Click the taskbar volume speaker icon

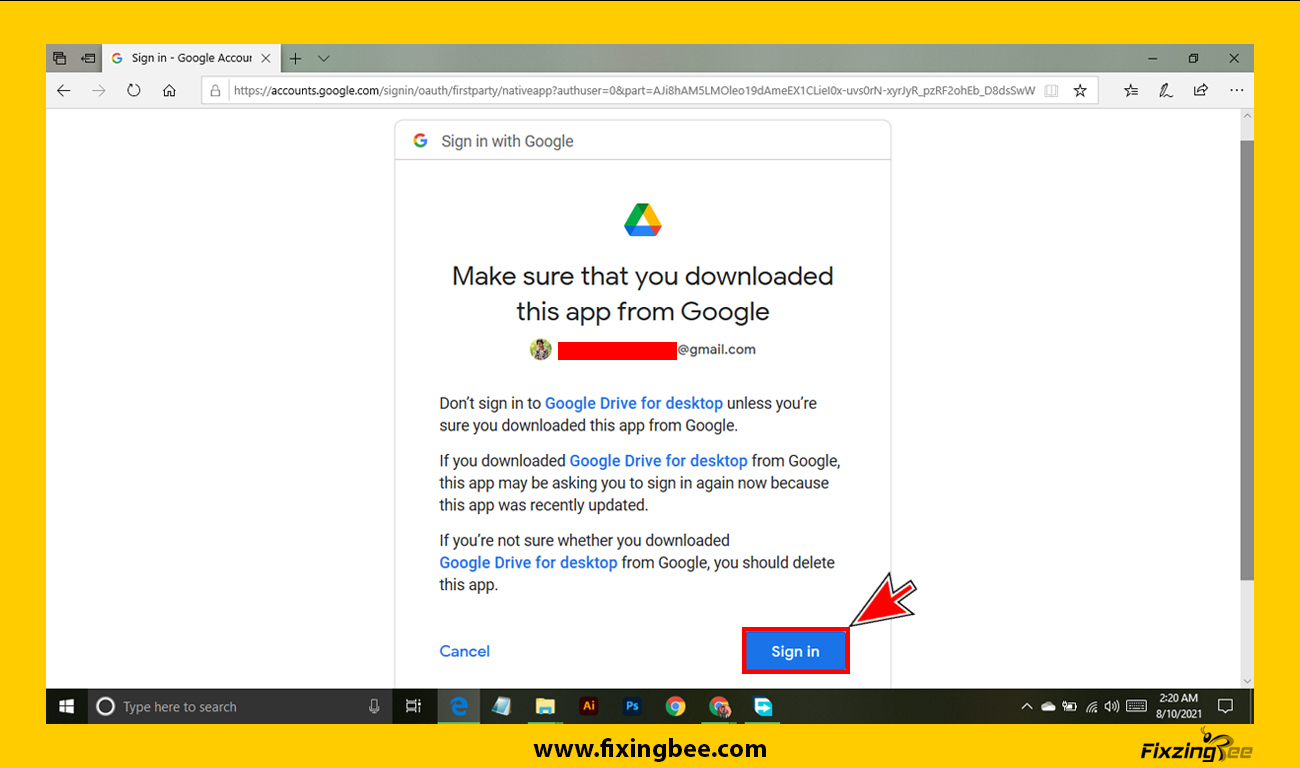pyautogui.click(x=1112, y=707)
